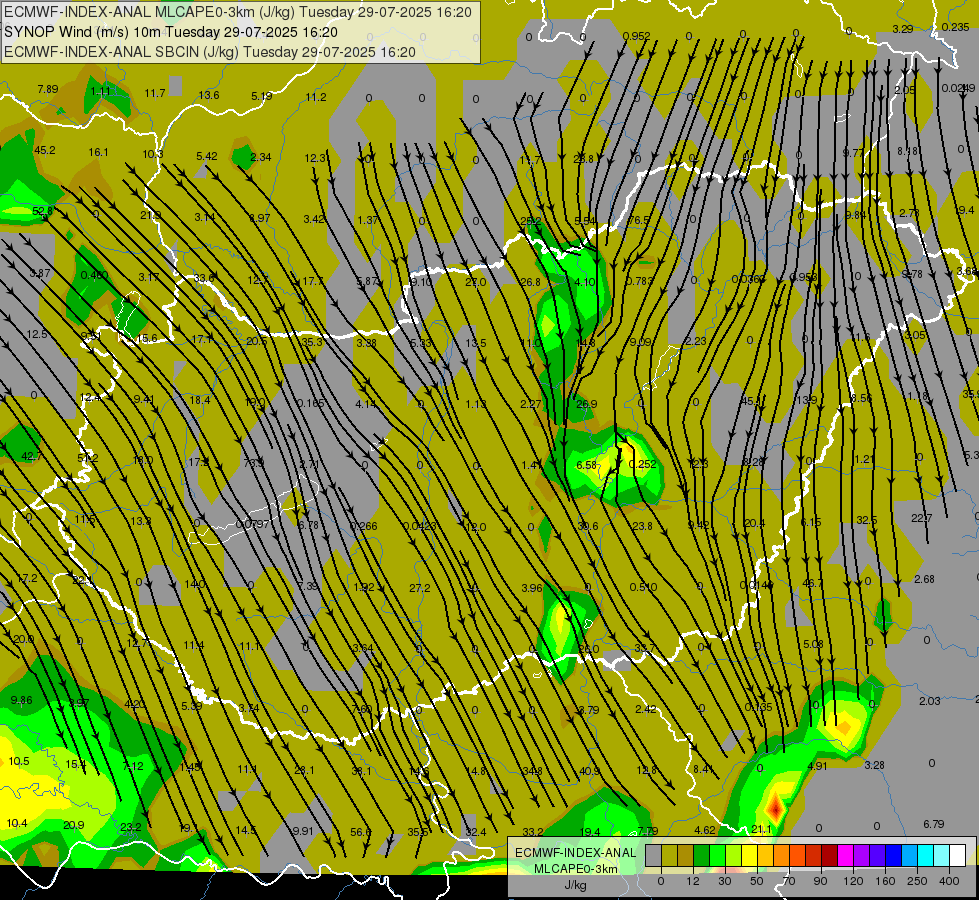Select the yellow swatch in the legend

click(x=750, y=855)
